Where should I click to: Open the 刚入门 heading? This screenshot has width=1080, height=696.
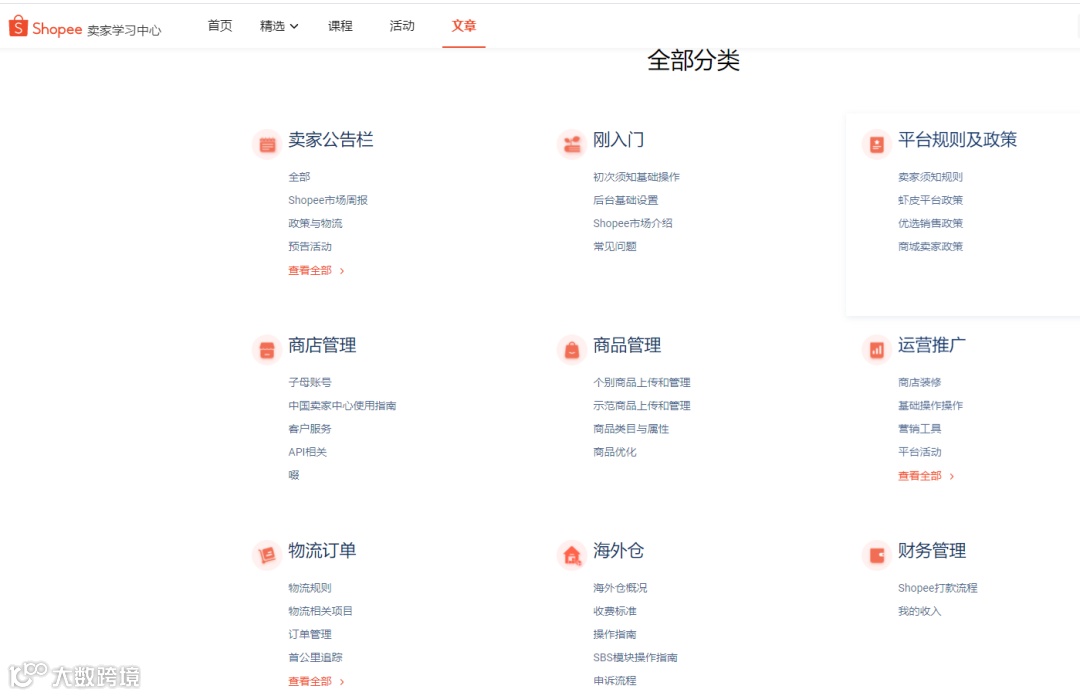[619, 140]
